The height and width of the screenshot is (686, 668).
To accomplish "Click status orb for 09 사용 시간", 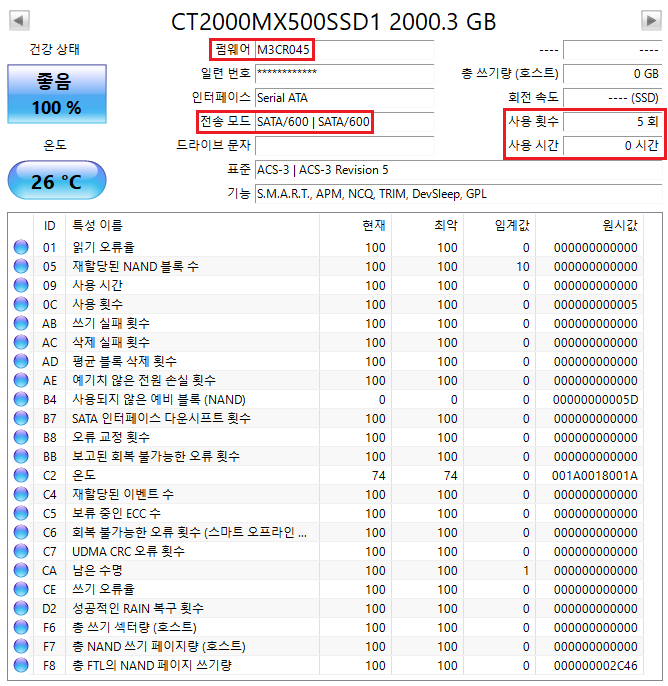I will [x=21, y=285].
